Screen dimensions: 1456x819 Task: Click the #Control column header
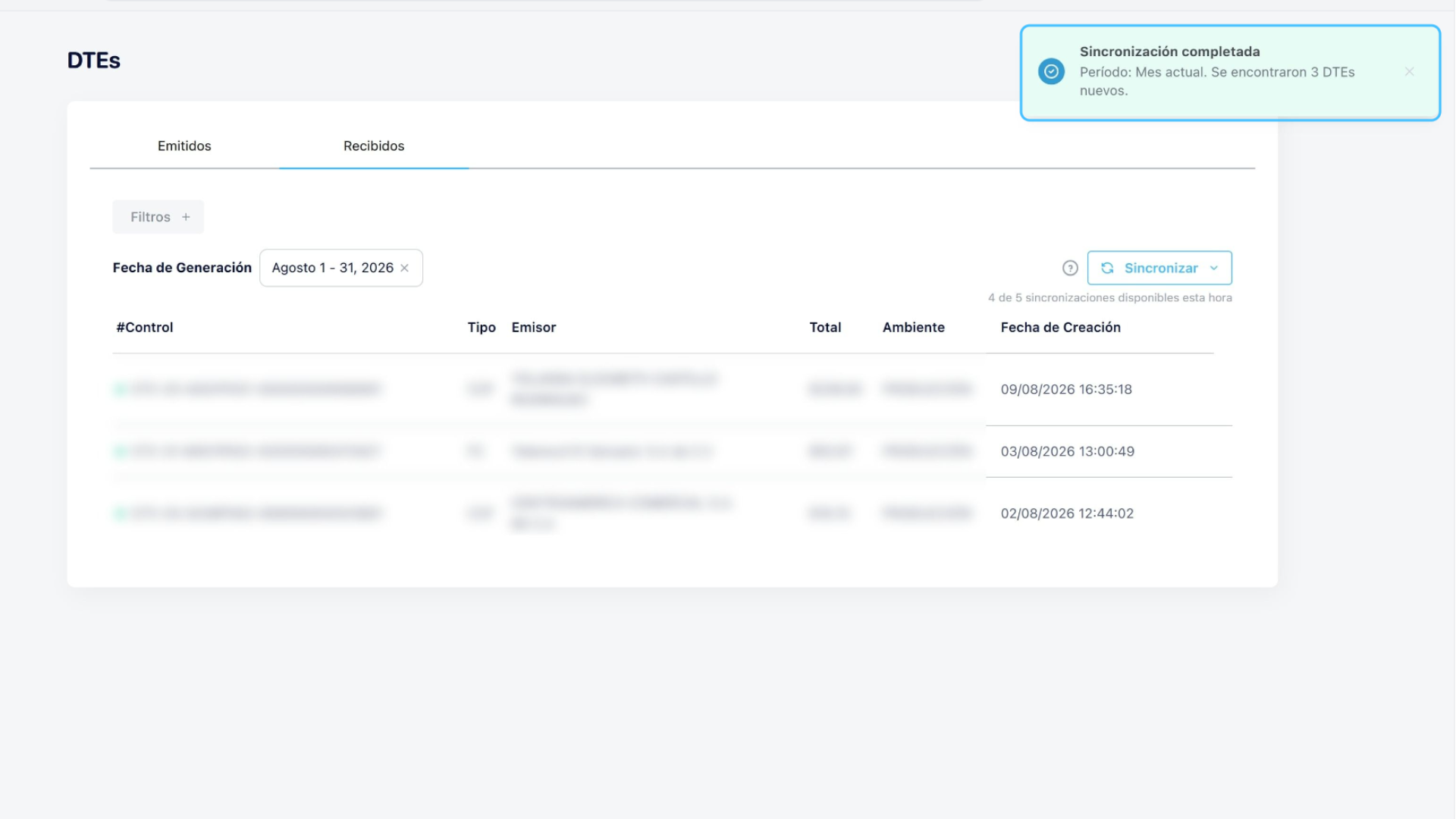click(x=145, y=327)
